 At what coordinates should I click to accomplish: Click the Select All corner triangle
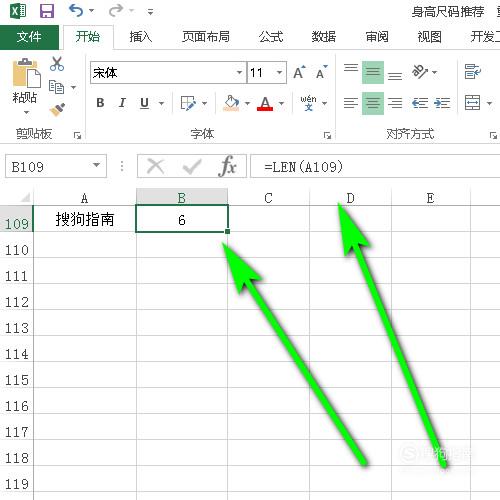tap(25, 198)
